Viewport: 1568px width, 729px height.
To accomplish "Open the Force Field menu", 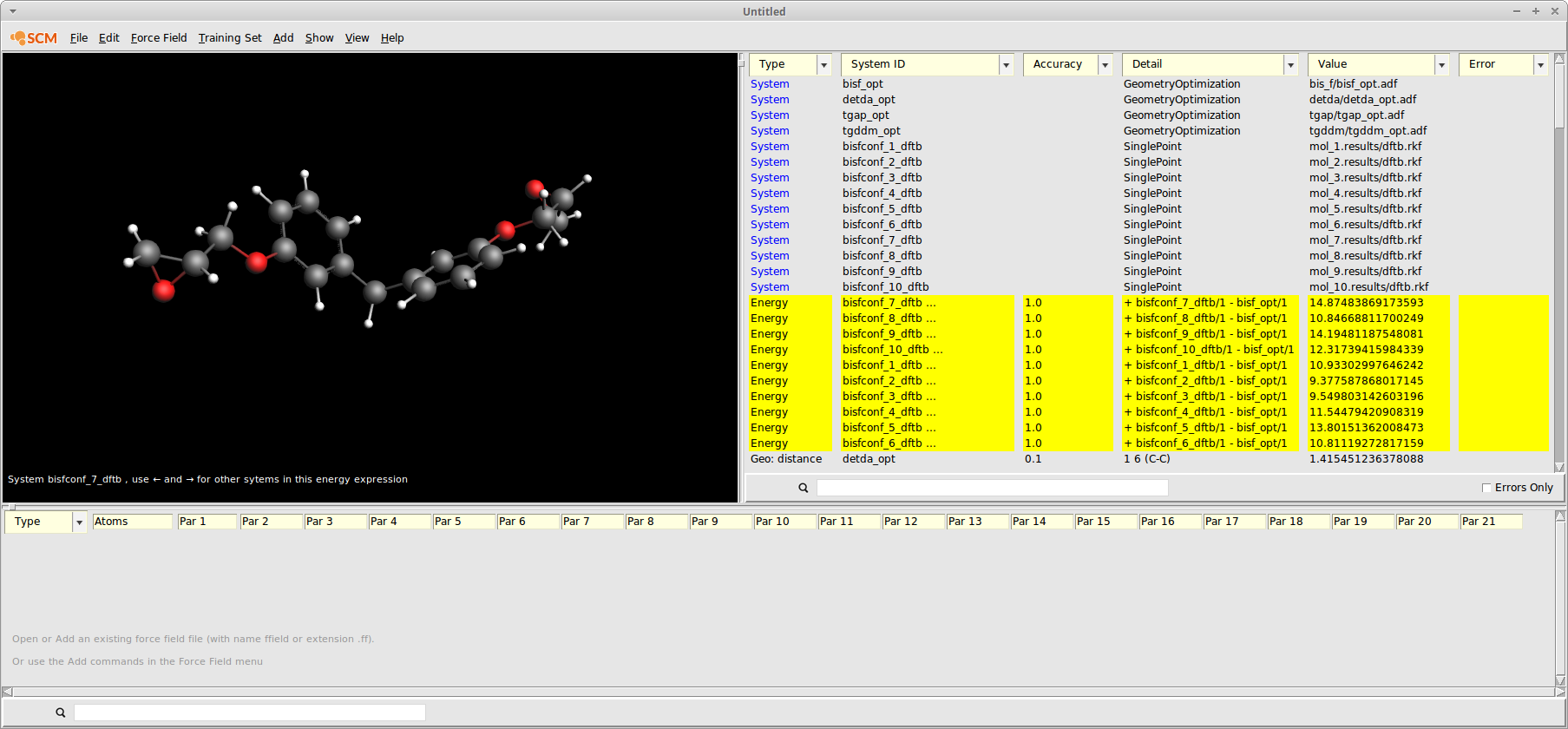I will [159, 38].
